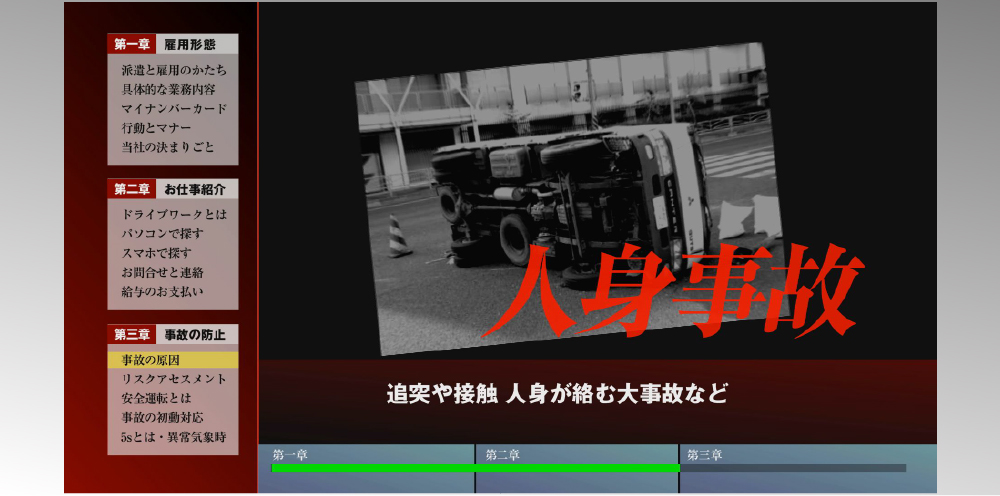Image resolution: width=1000 pixels, height=496 pixels.
Task: Open the パソコンで探す lesson
Action: [x=162, y=234]
